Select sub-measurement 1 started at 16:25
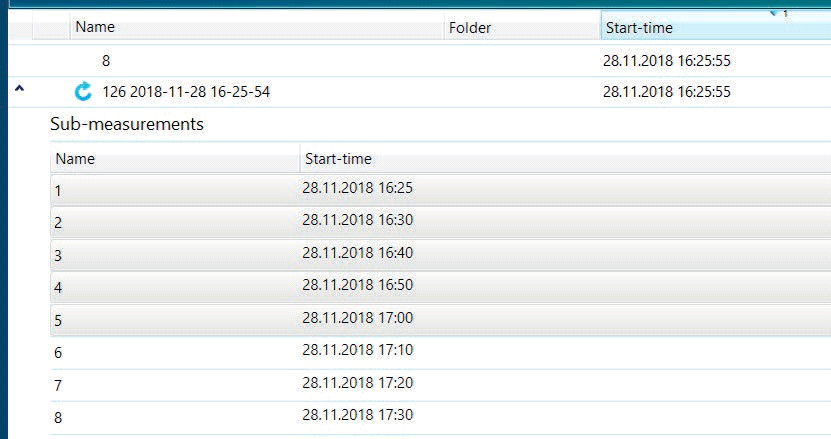 58,190
